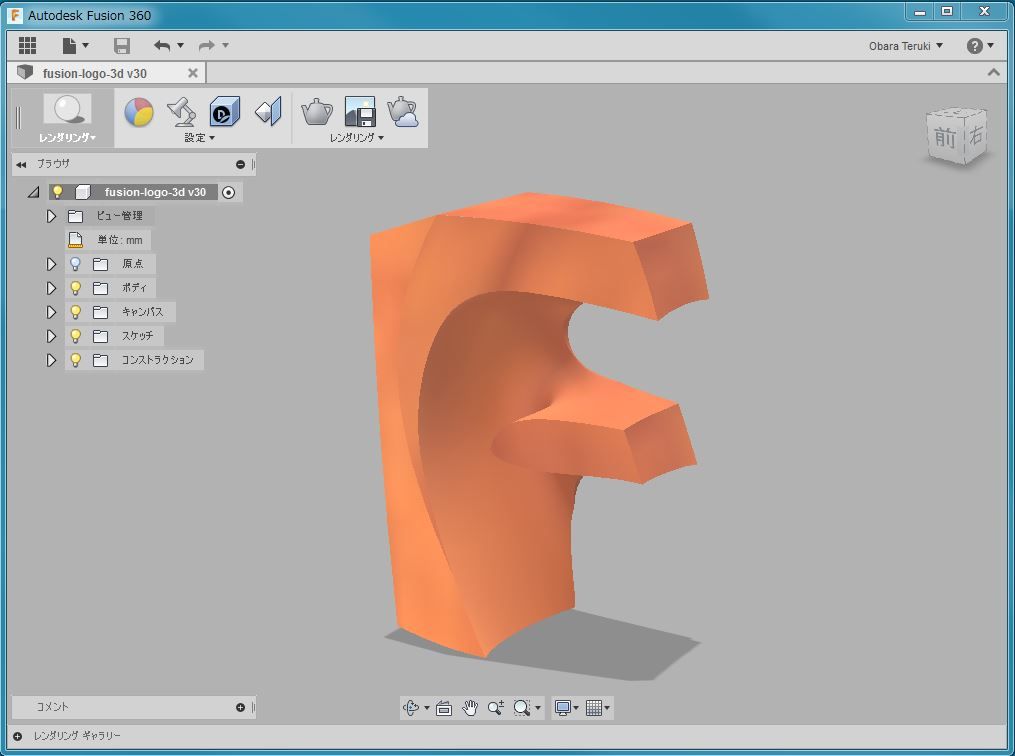Screen dimensions: 1015x756
Task: Activate the root component radio button
Action: point(229,192)
